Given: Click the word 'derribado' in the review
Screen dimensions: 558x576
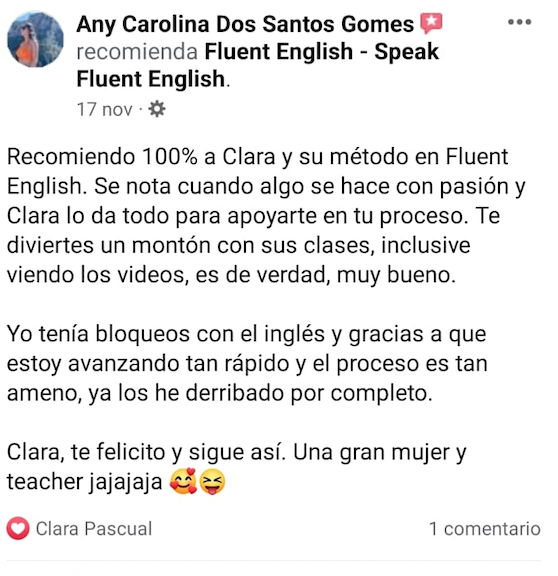Looking at the screenshot, I should [235, 393].
